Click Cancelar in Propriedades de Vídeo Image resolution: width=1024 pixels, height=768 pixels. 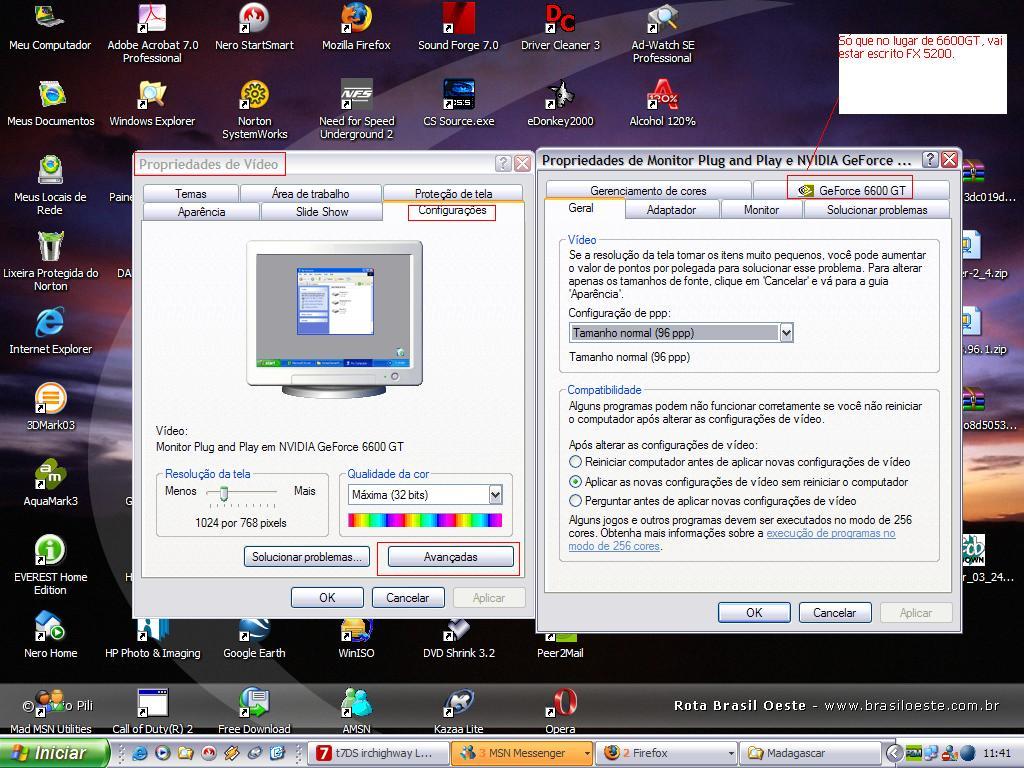(x=408, y=598)
